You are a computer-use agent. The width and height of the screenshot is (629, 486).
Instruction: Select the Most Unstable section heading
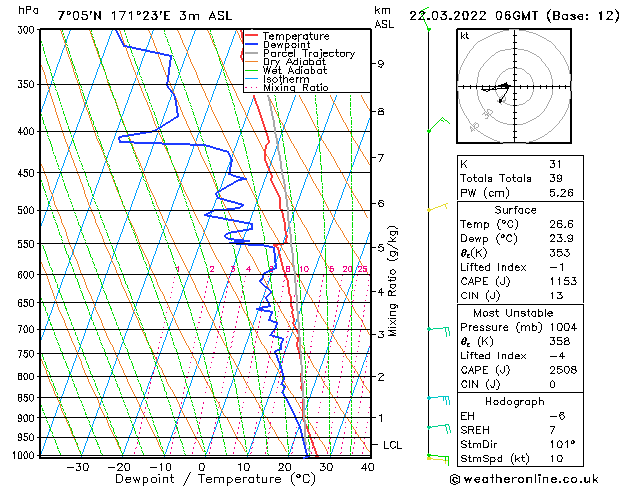pos(513,313)
